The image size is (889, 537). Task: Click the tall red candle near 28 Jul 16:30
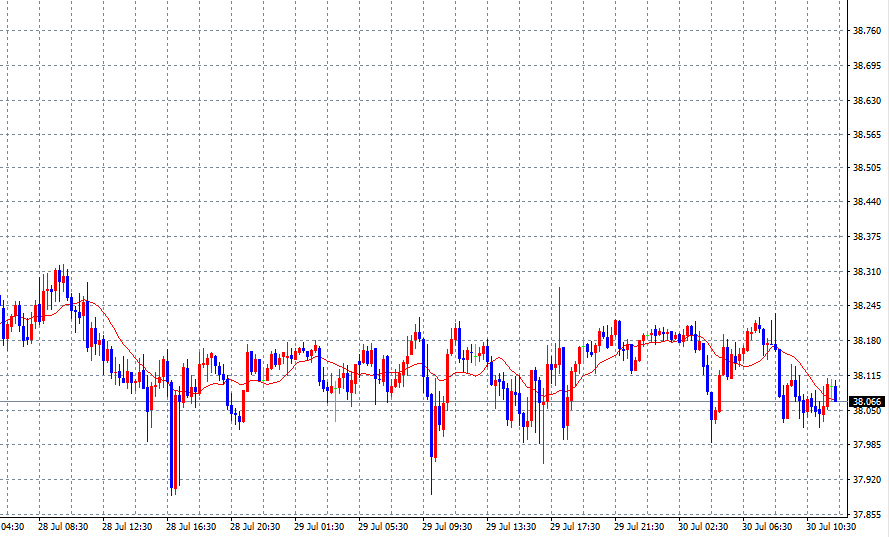click(175, 440)
